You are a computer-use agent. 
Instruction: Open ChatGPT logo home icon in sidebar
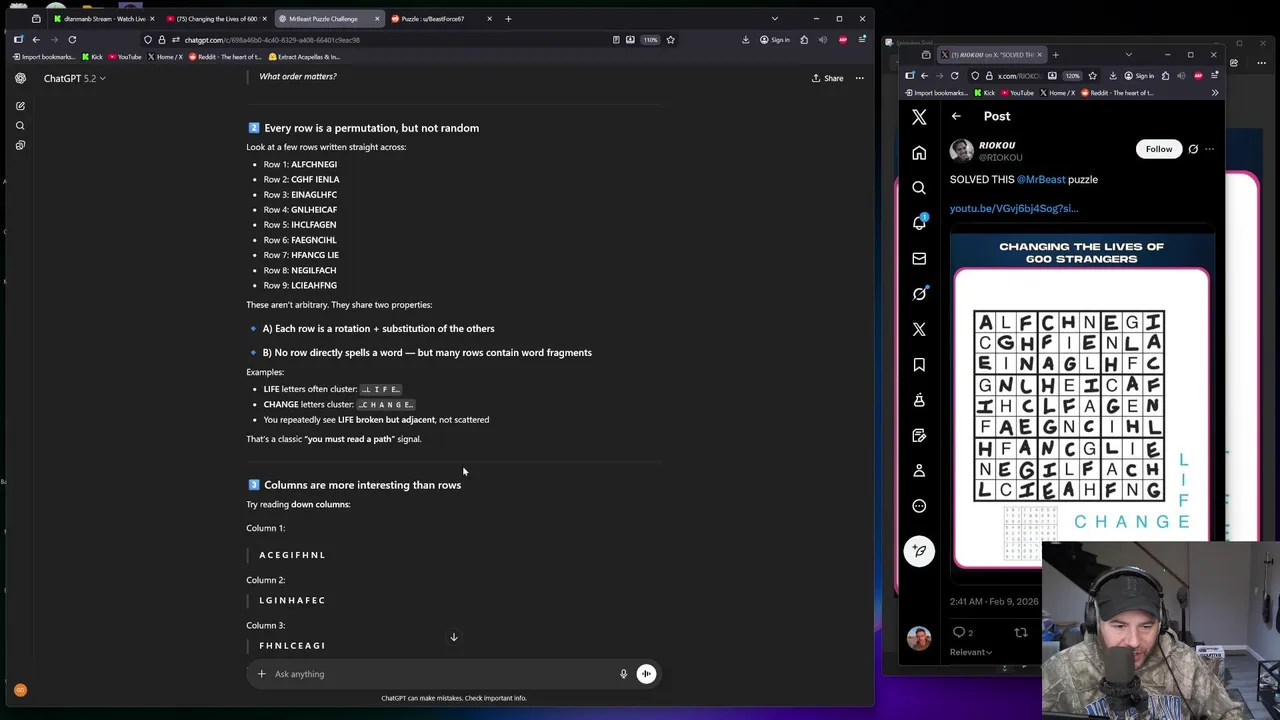point(20,78)
